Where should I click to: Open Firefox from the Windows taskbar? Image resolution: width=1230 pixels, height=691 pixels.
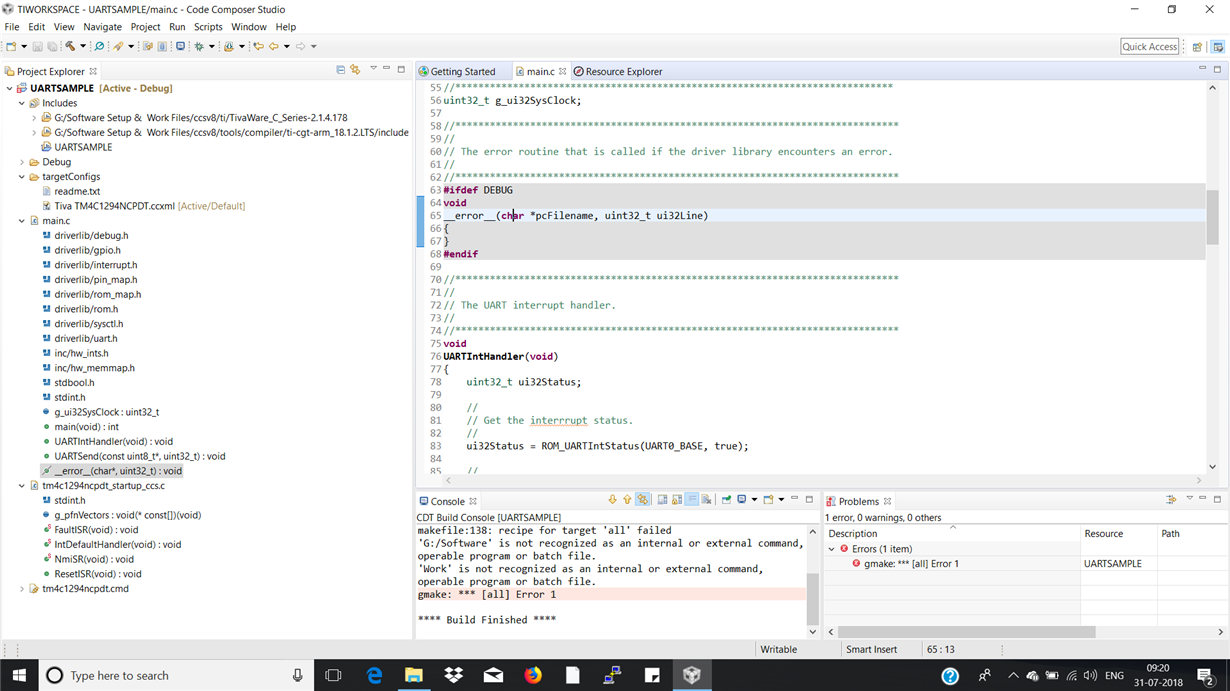(533, 675)
